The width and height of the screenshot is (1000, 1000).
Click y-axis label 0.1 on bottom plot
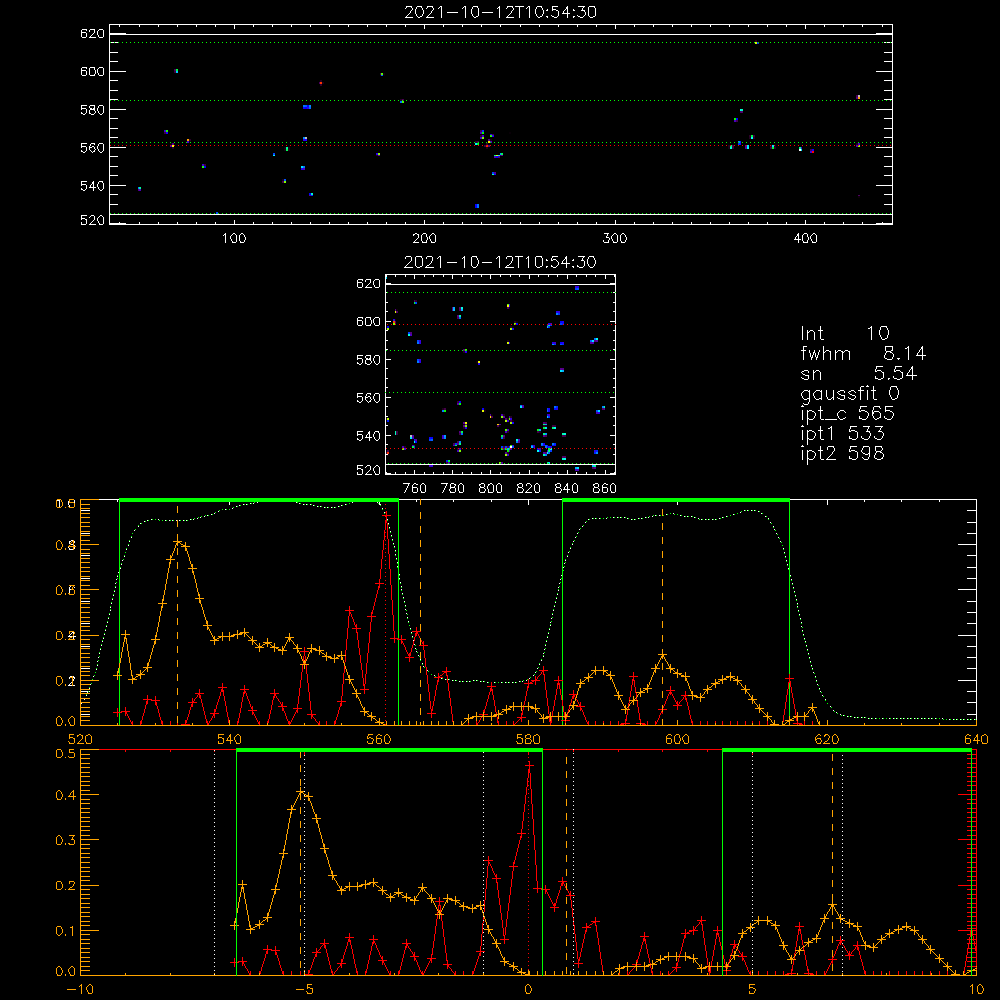pos(66,930)
